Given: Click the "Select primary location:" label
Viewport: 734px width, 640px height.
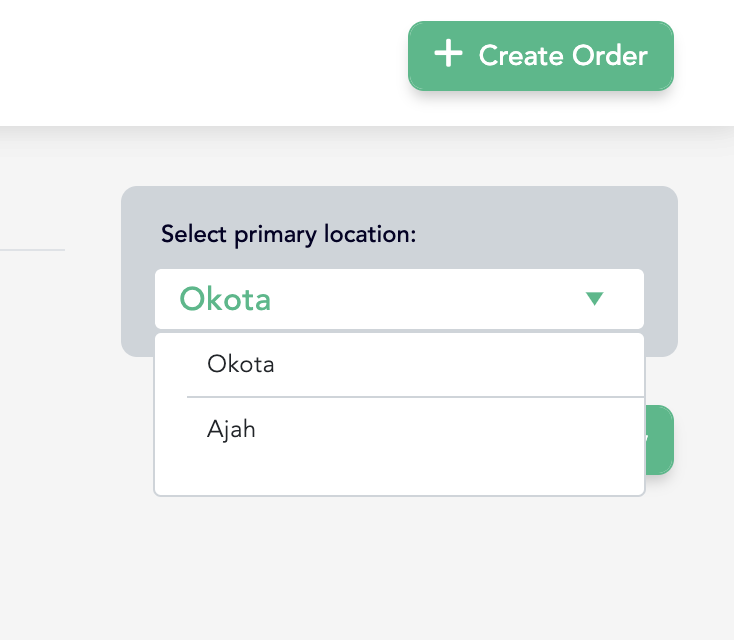Looking at the screenshot, I should pos(288,234).
